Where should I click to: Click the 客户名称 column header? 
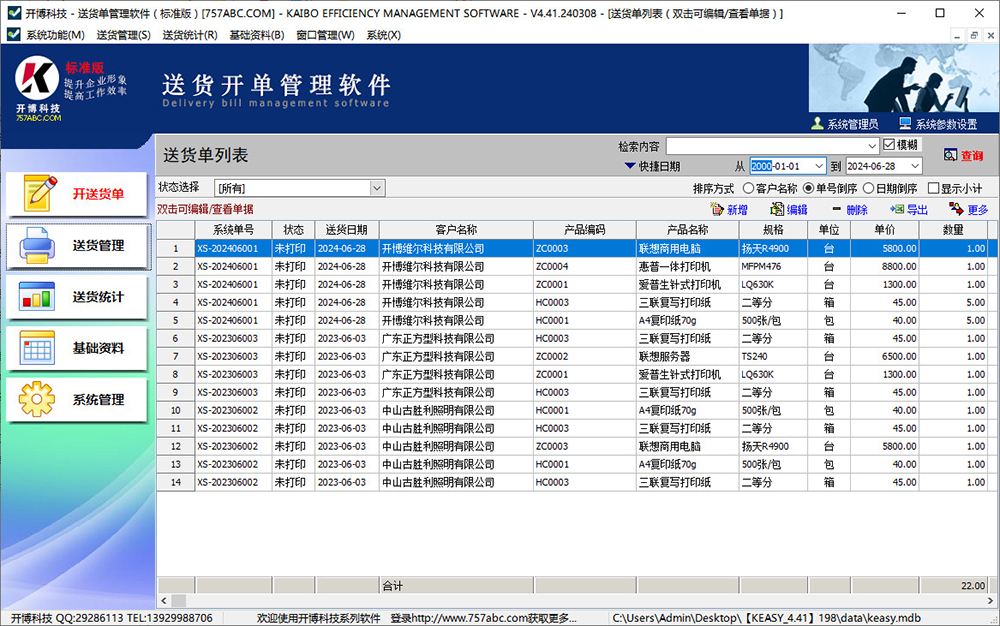click(456, 229)
